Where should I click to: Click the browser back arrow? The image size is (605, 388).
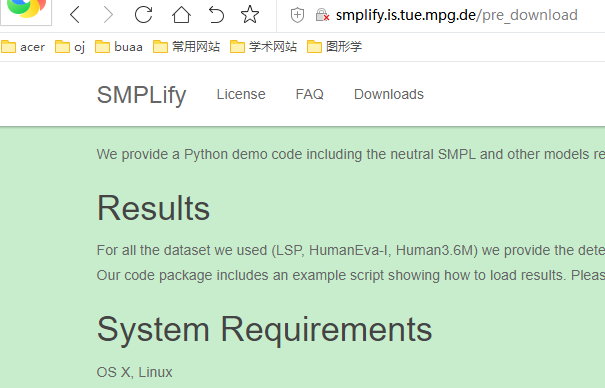75,15
